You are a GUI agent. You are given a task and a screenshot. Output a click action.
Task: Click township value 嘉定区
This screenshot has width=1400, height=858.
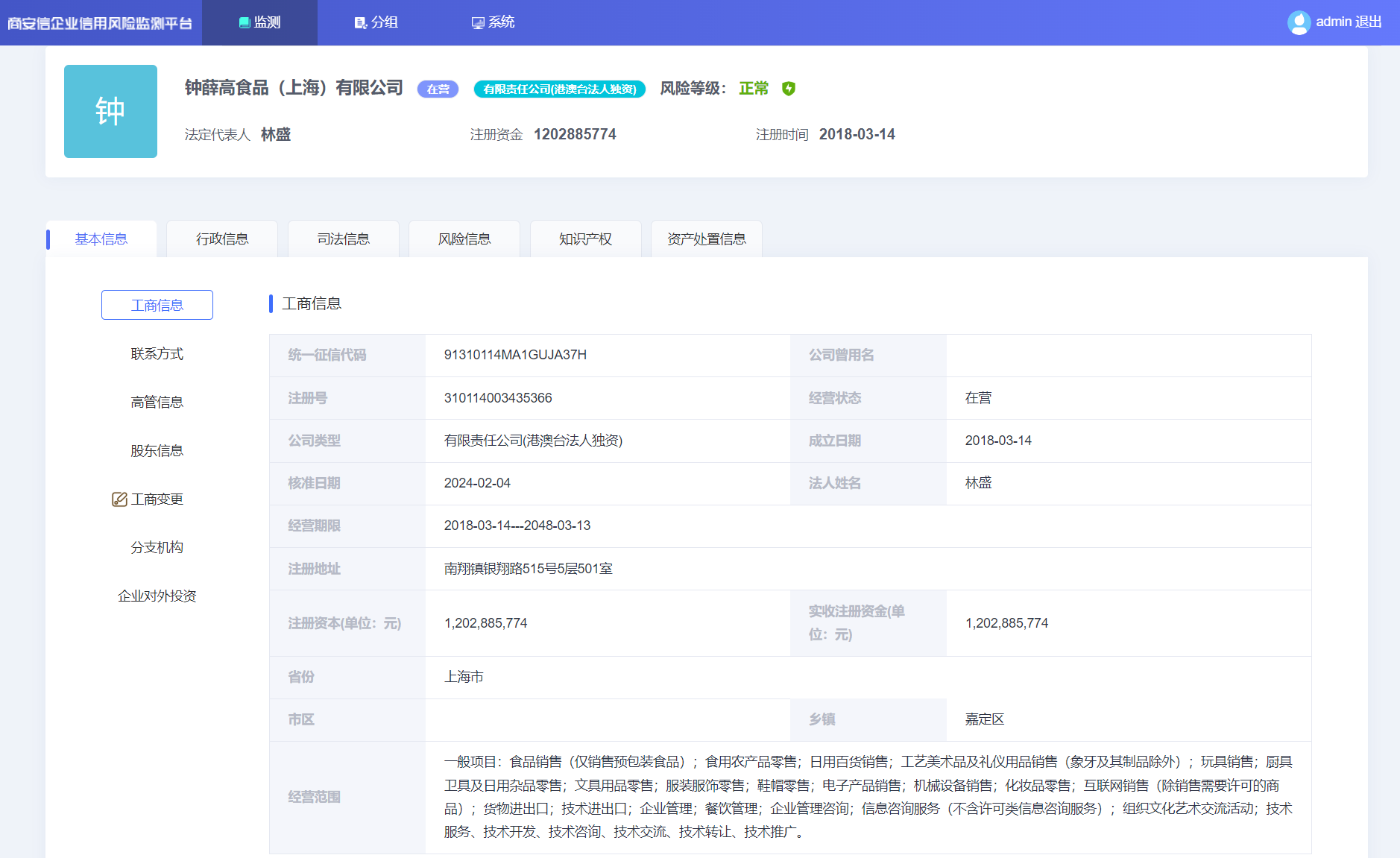985,719
